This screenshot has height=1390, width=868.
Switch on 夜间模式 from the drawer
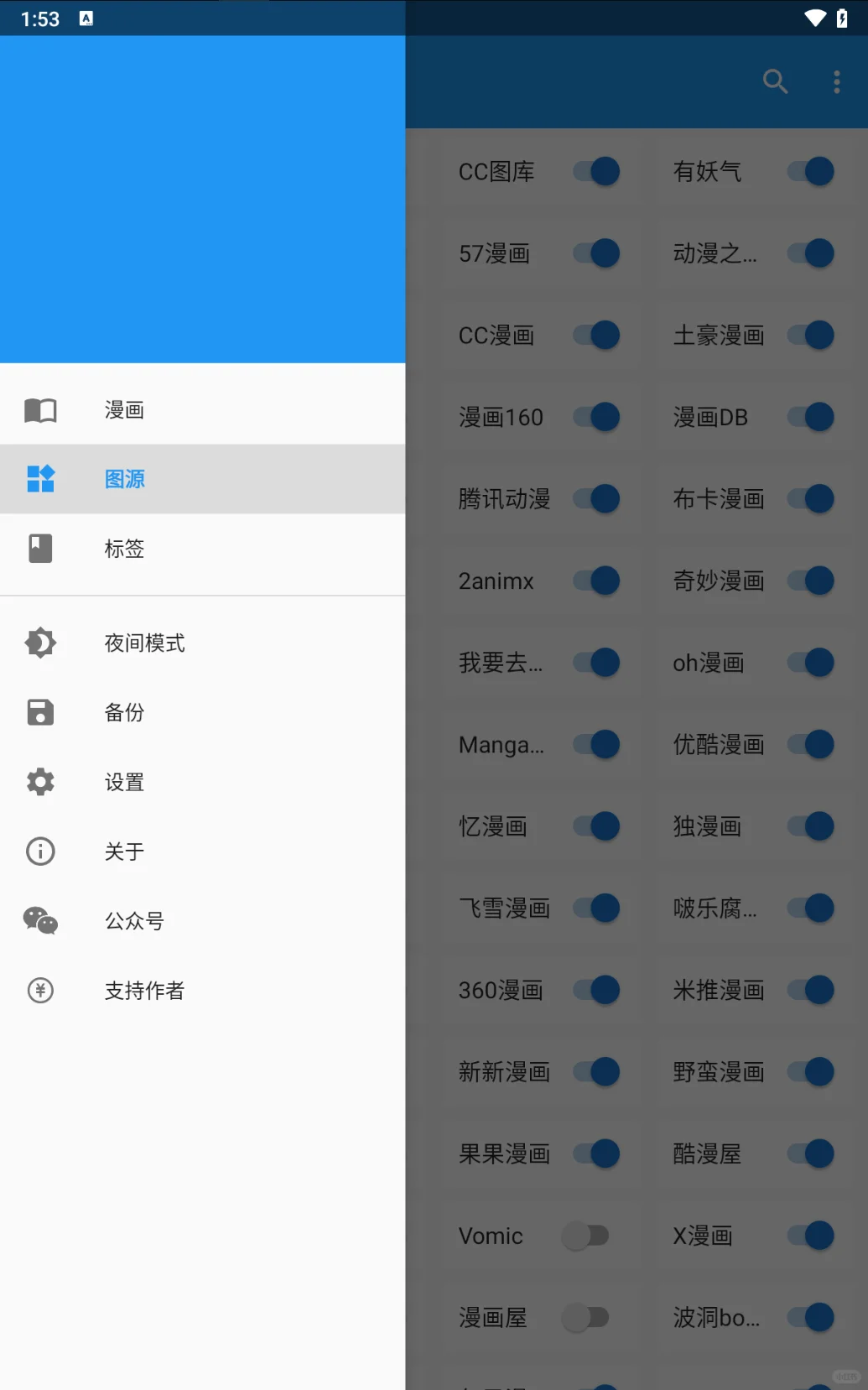pos(202,643)
